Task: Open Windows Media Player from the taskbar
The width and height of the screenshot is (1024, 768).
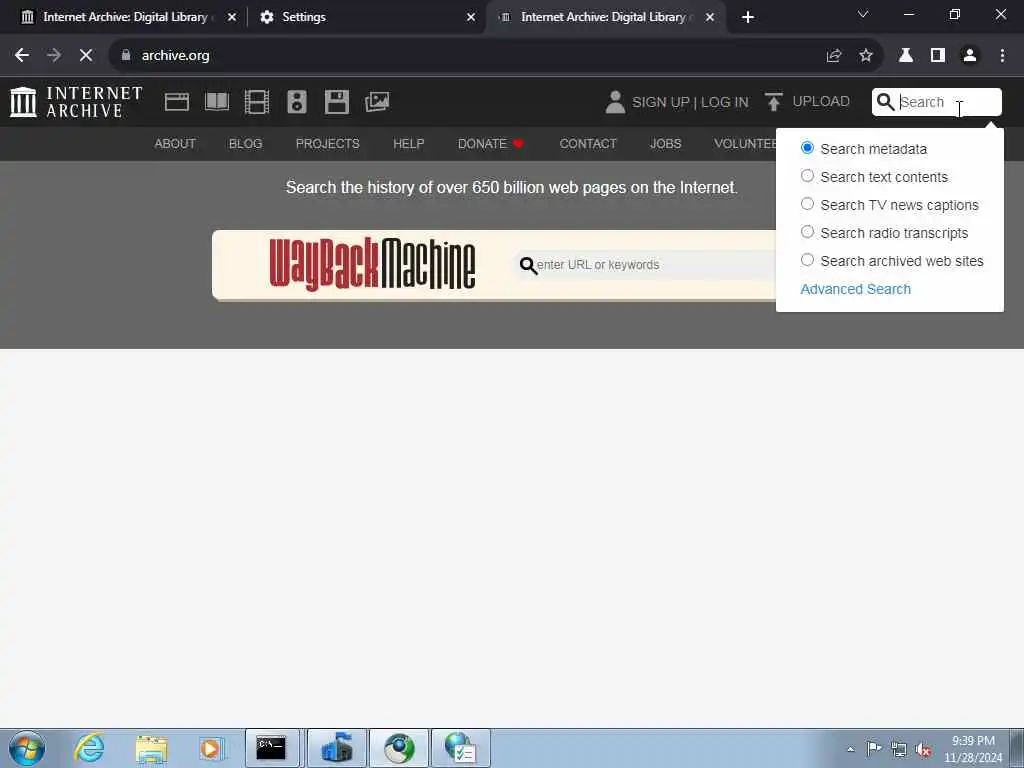Action: (x=211, y=748)
